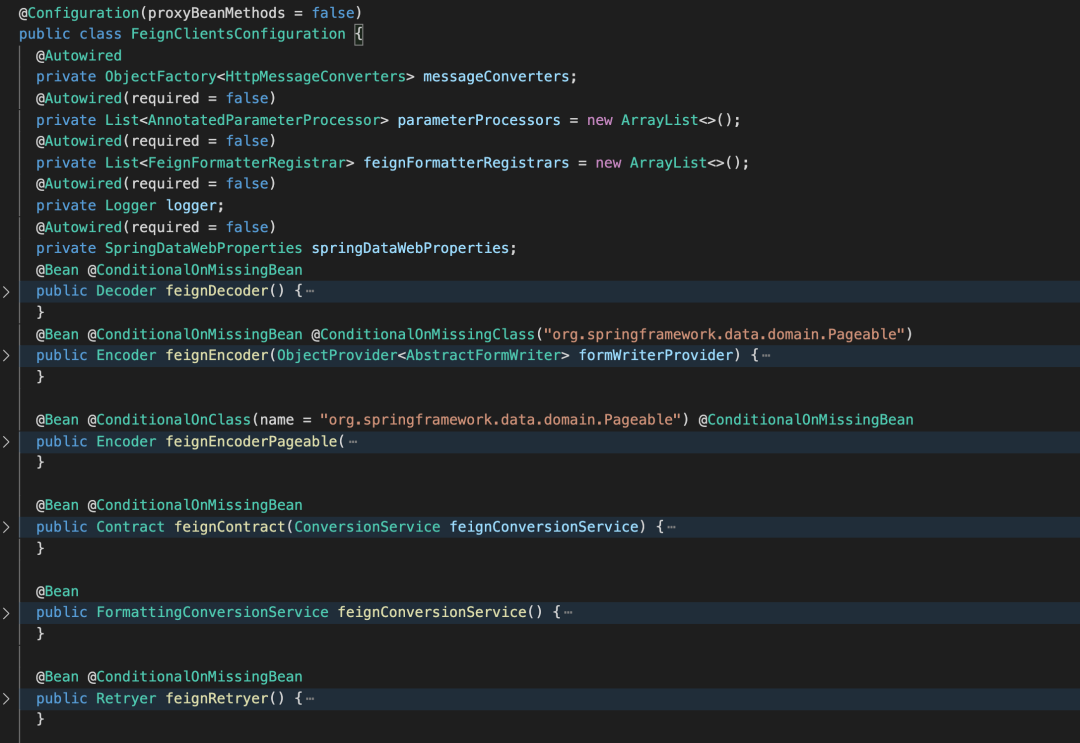Click the HttpMessageConverters type
This screenshot has width=1080, height=743.
click(x=315, y=76)
